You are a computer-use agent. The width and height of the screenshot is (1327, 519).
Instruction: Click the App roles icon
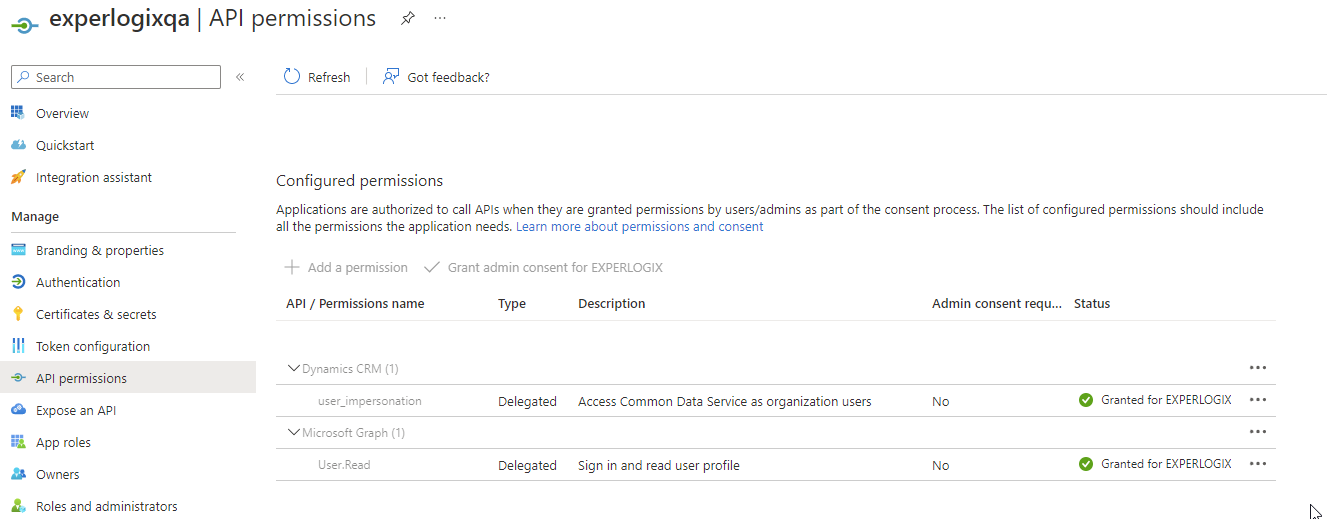pos(18,442)
